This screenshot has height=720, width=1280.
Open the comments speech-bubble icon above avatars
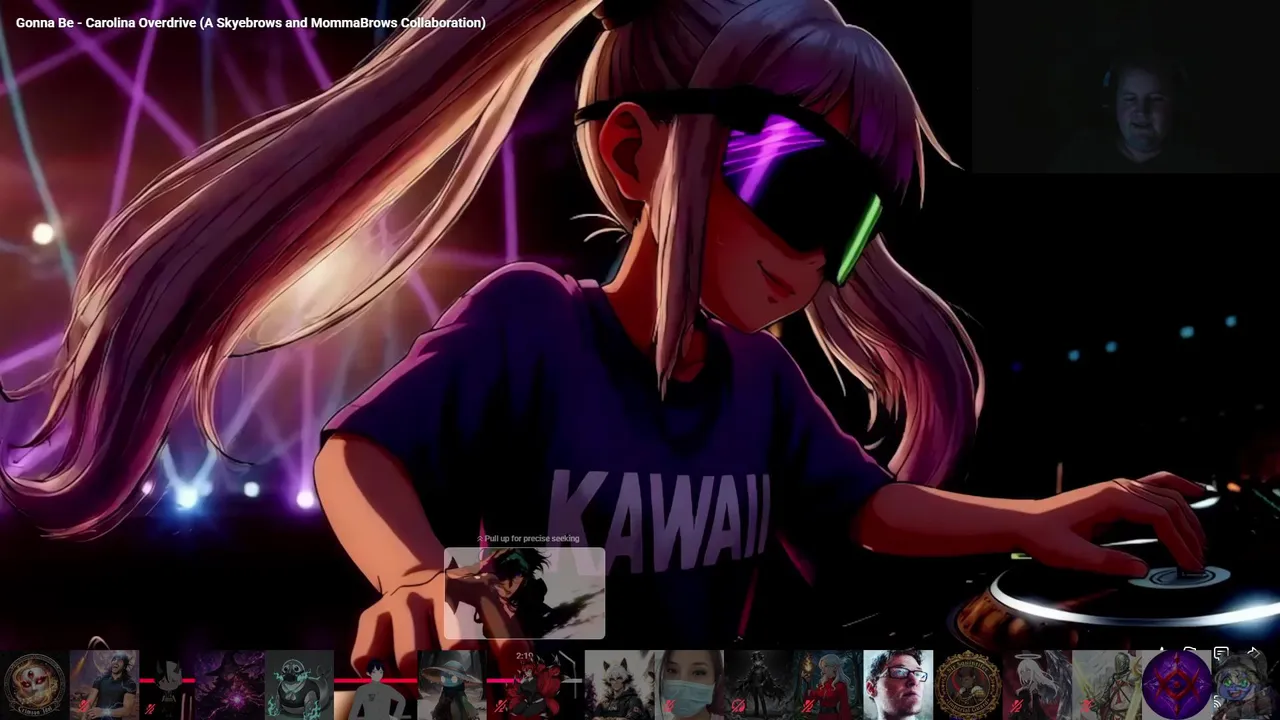click(1221, 654)
